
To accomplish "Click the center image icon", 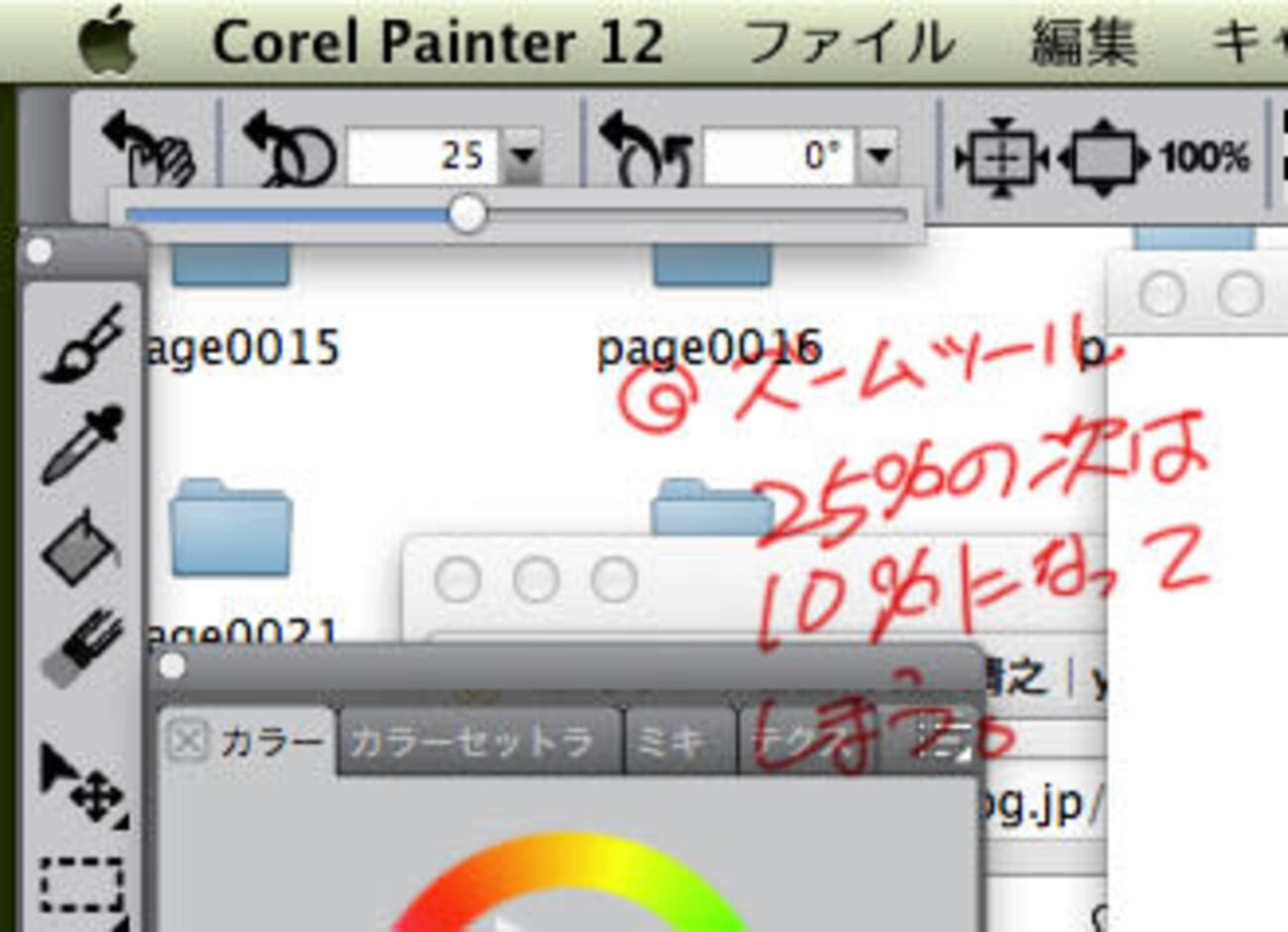I will pos(1001,157).
